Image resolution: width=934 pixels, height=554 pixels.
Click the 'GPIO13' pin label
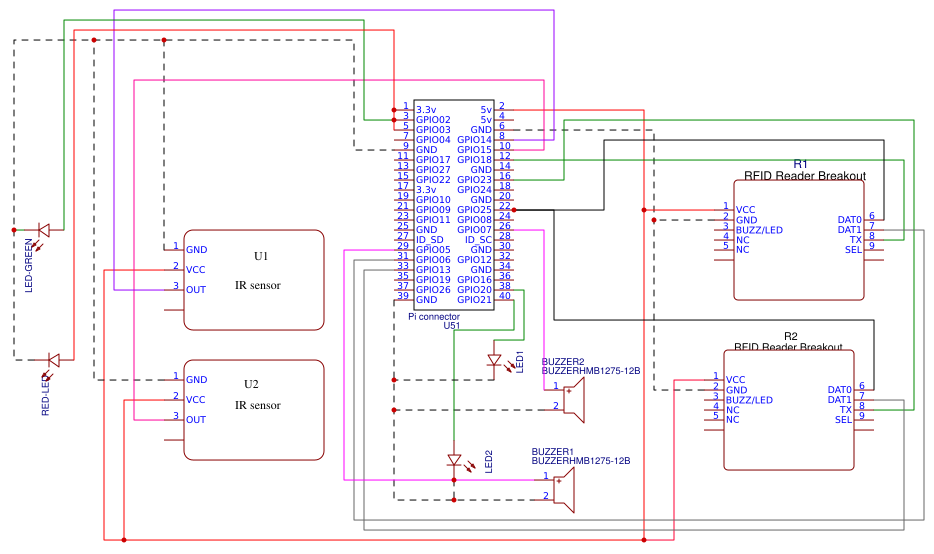(x=433, y=270)
